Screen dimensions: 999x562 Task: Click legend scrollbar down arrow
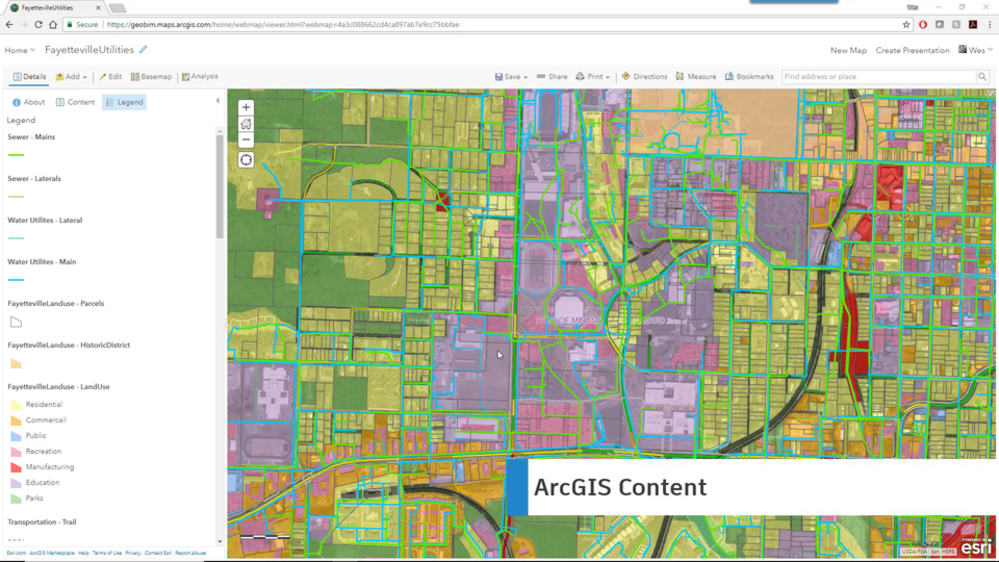point(220,542)
